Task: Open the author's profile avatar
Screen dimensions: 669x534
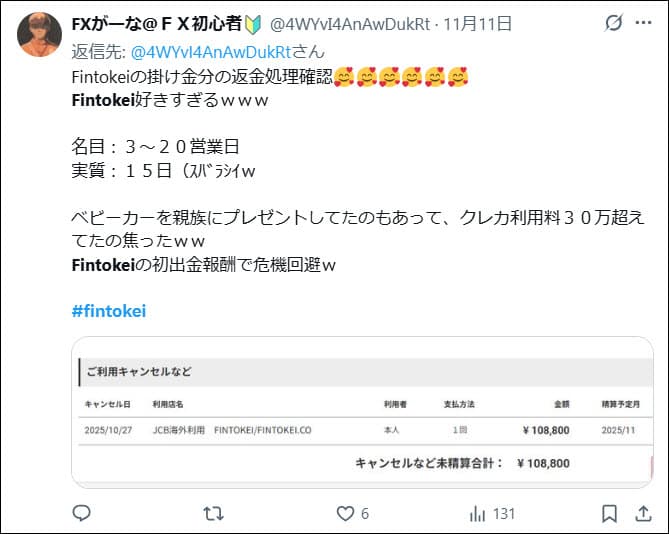Action: point(39,34)
